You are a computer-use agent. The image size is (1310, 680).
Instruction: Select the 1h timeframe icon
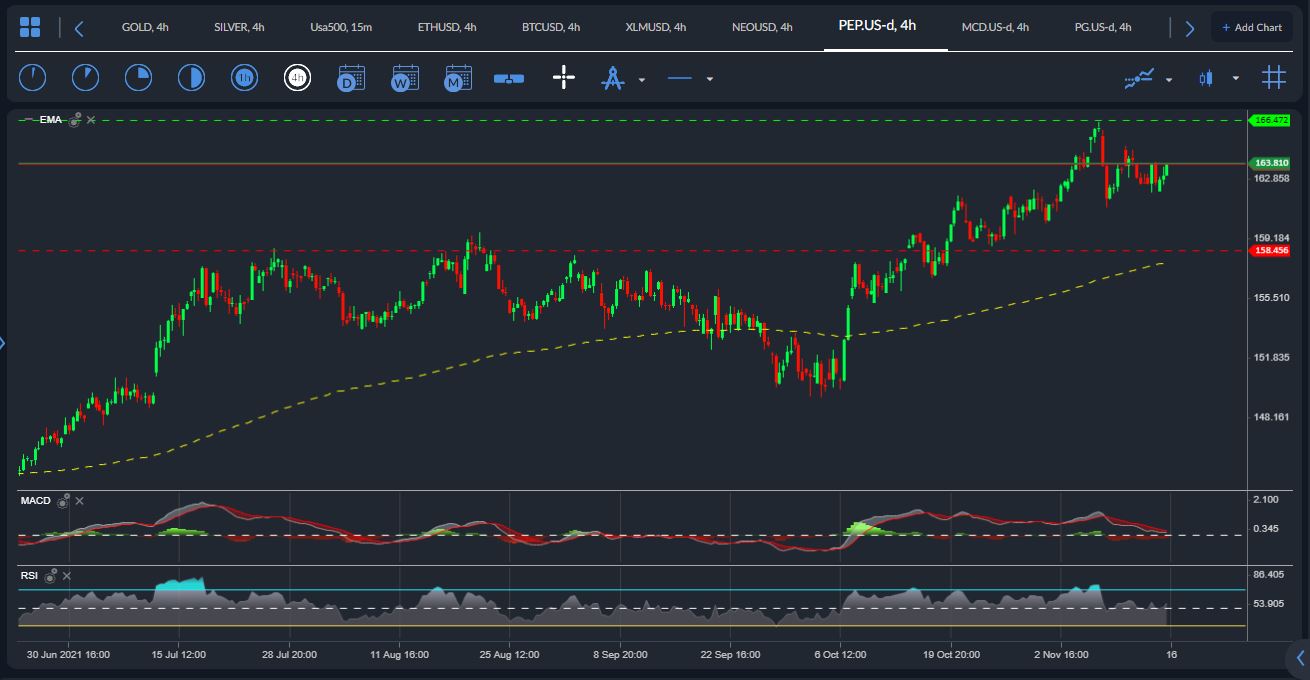[x=245, y=77]
